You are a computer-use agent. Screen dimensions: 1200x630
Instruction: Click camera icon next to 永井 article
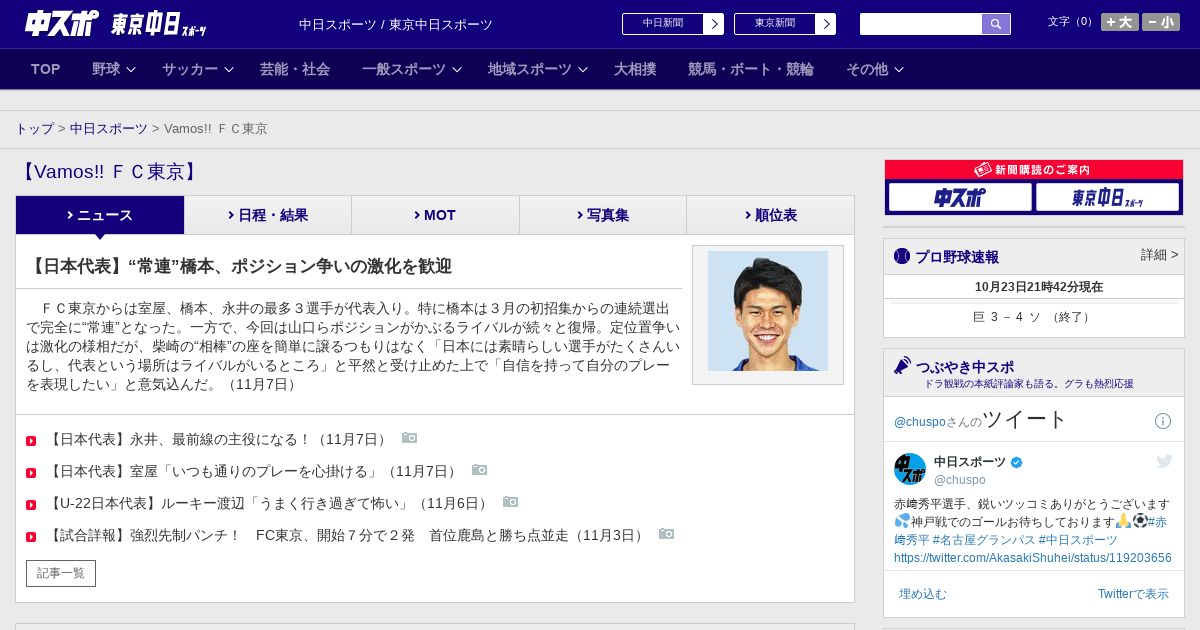point(409,438)
